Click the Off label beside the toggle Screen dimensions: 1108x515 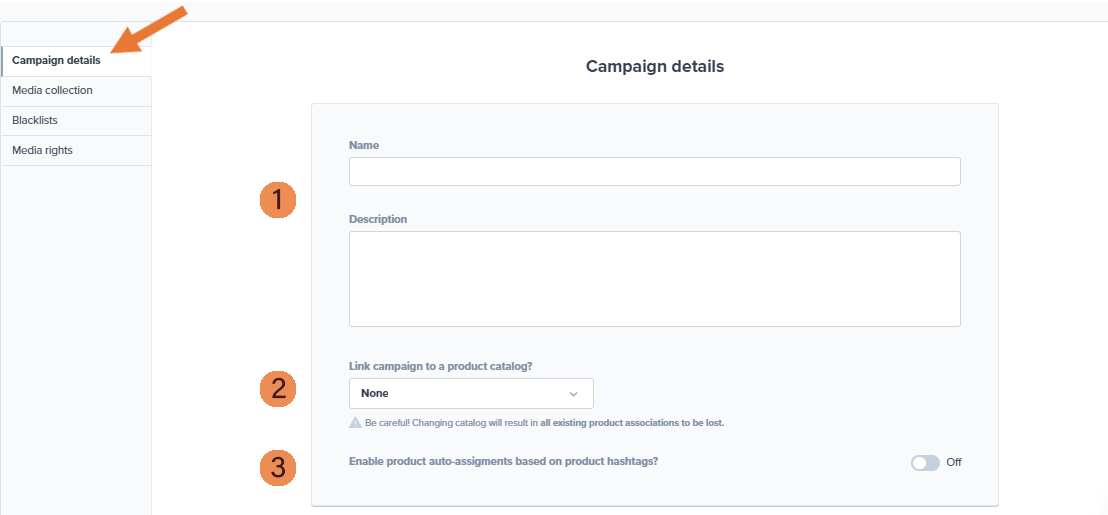(x=954, y=463)
